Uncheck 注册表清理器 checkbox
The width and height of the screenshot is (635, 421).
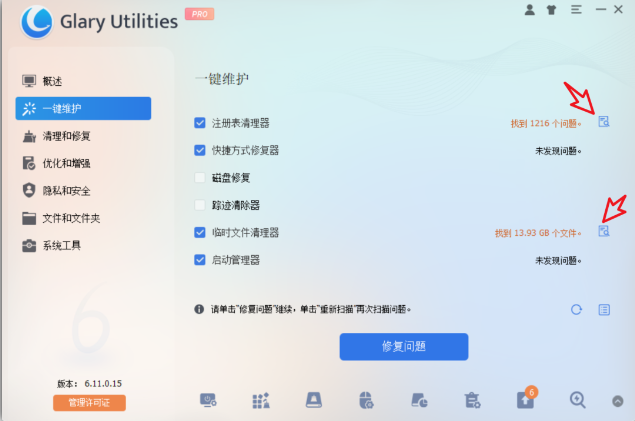200,123
